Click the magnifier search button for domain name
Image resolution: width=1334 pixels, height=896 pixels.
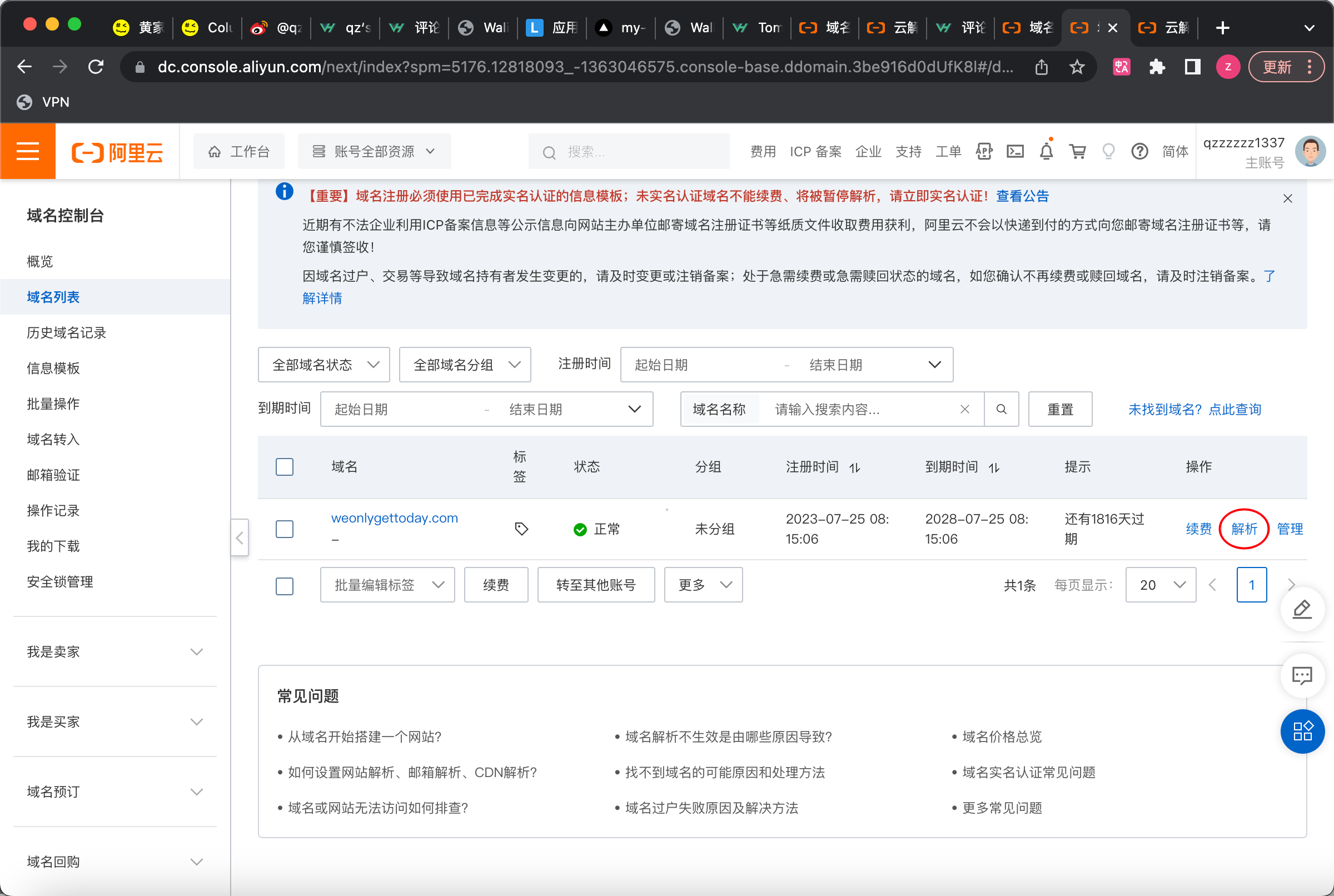[1001, 409]
